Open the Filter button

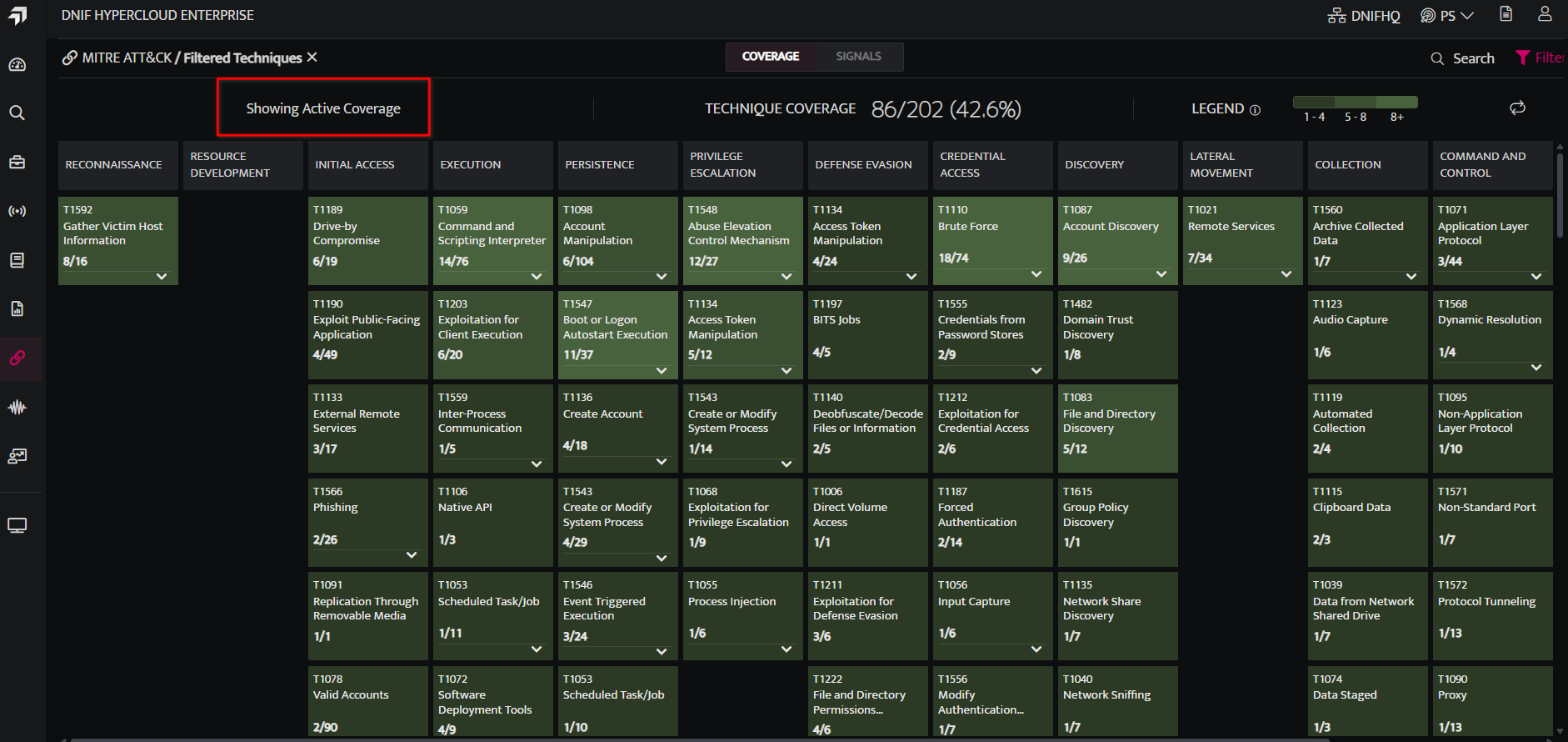point(1540,58)
